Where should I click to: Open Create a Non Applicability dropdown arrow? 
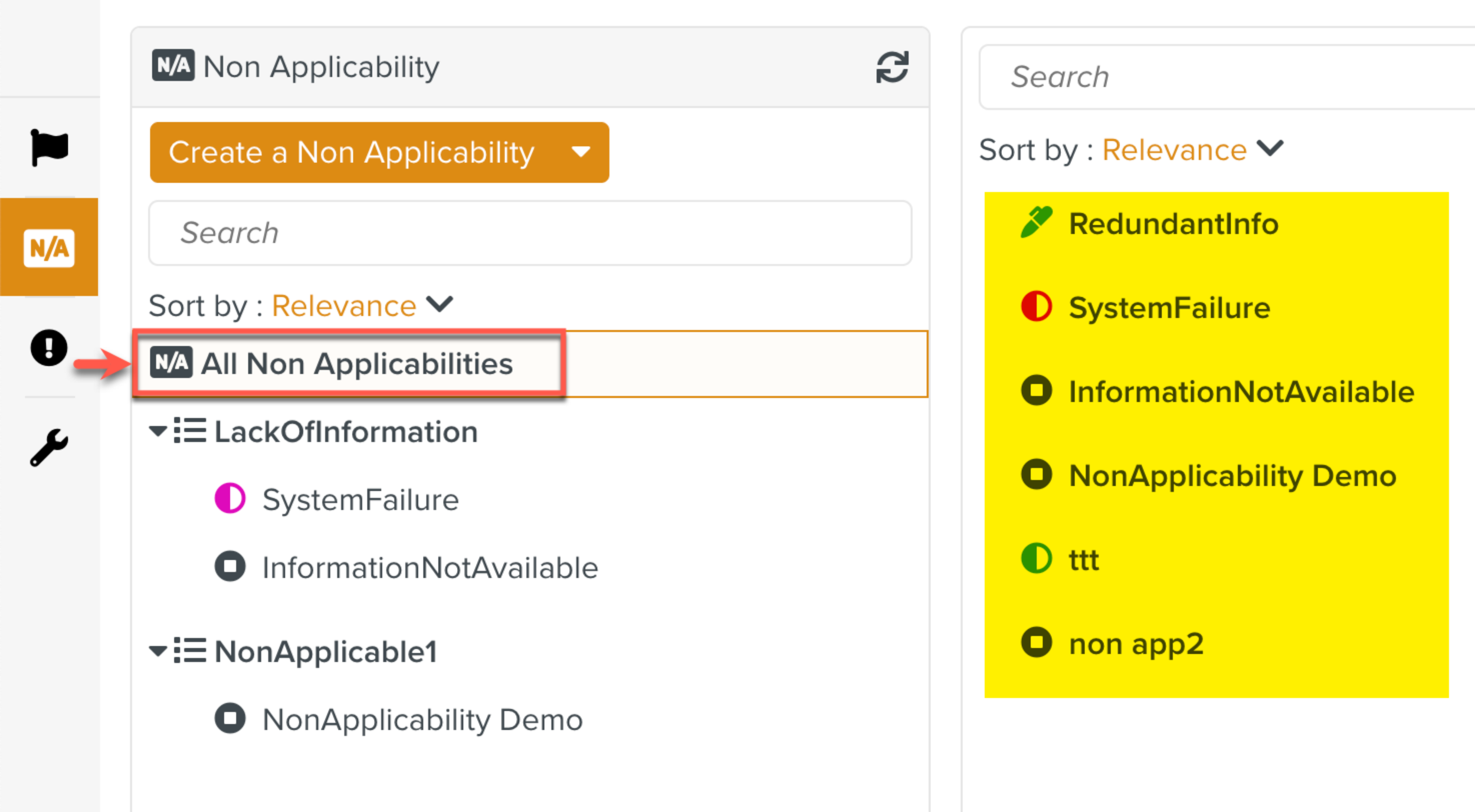[x=581, y=152]
